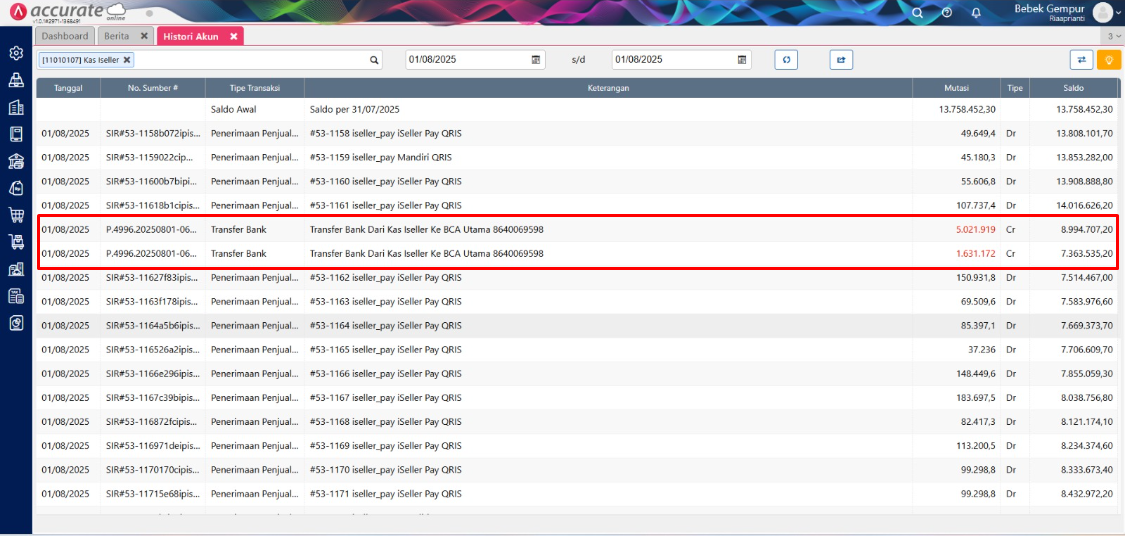Expand the user profile menu arrow
Image resolution: width=1125 pixels, height=536 pixels.
(x=1119, y=13)
